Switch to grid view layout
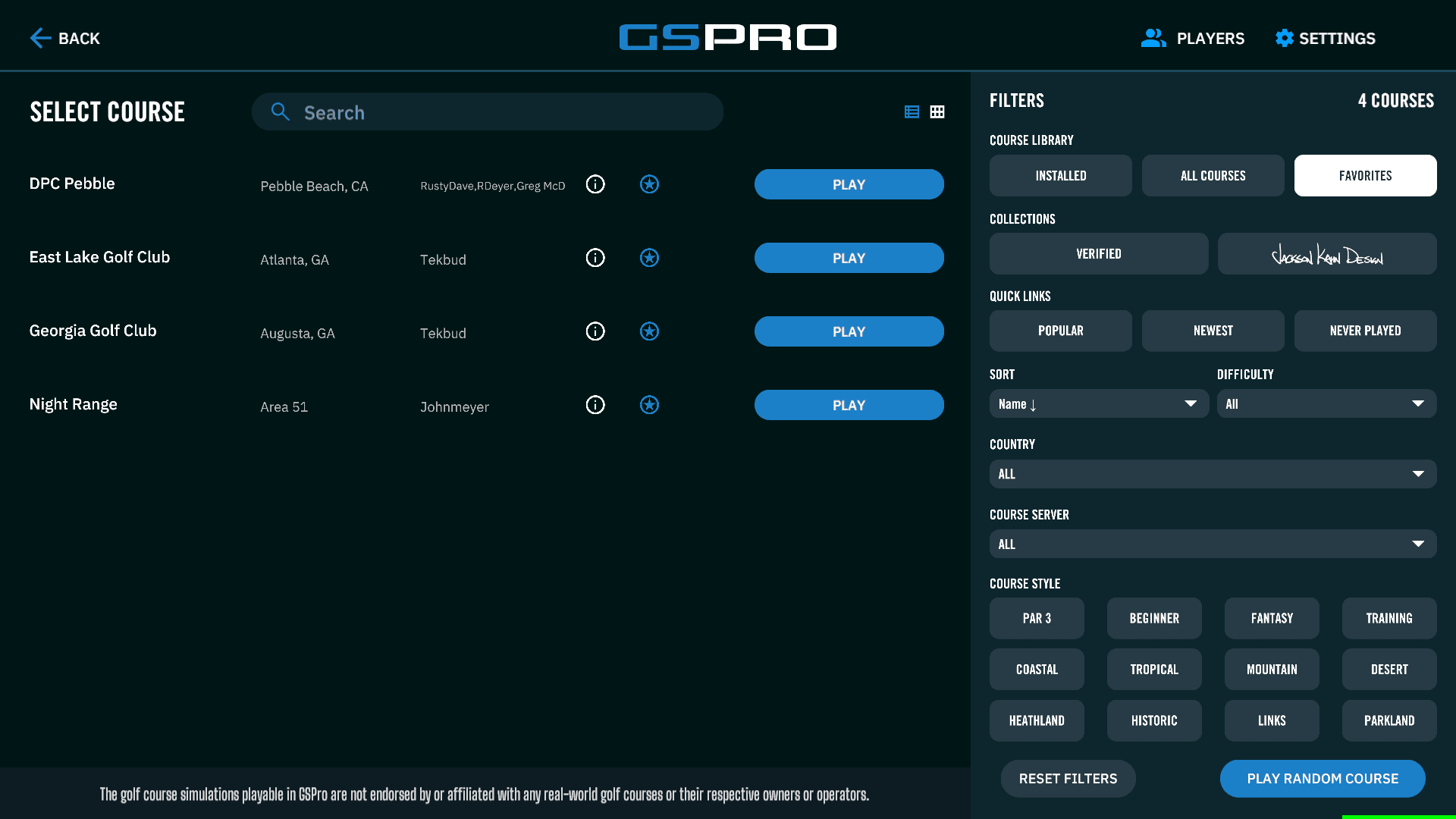 pyautogui.click(x=937, y=112)
